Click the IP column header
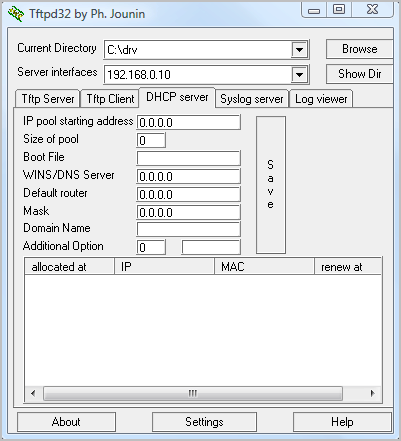Image resolution: width=401 pixels, height=441 pixels. click(164, 267)
